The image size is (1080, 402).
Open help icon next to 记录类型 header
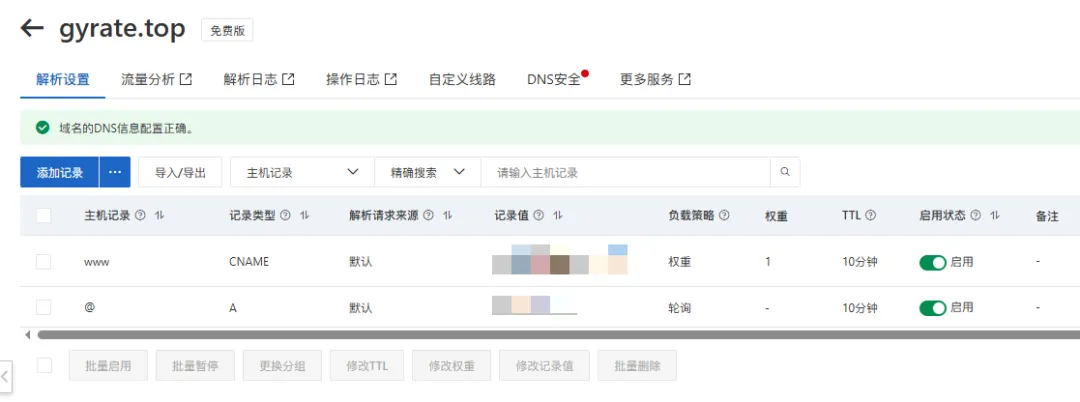pyautogui.click(x=285, y=215)
